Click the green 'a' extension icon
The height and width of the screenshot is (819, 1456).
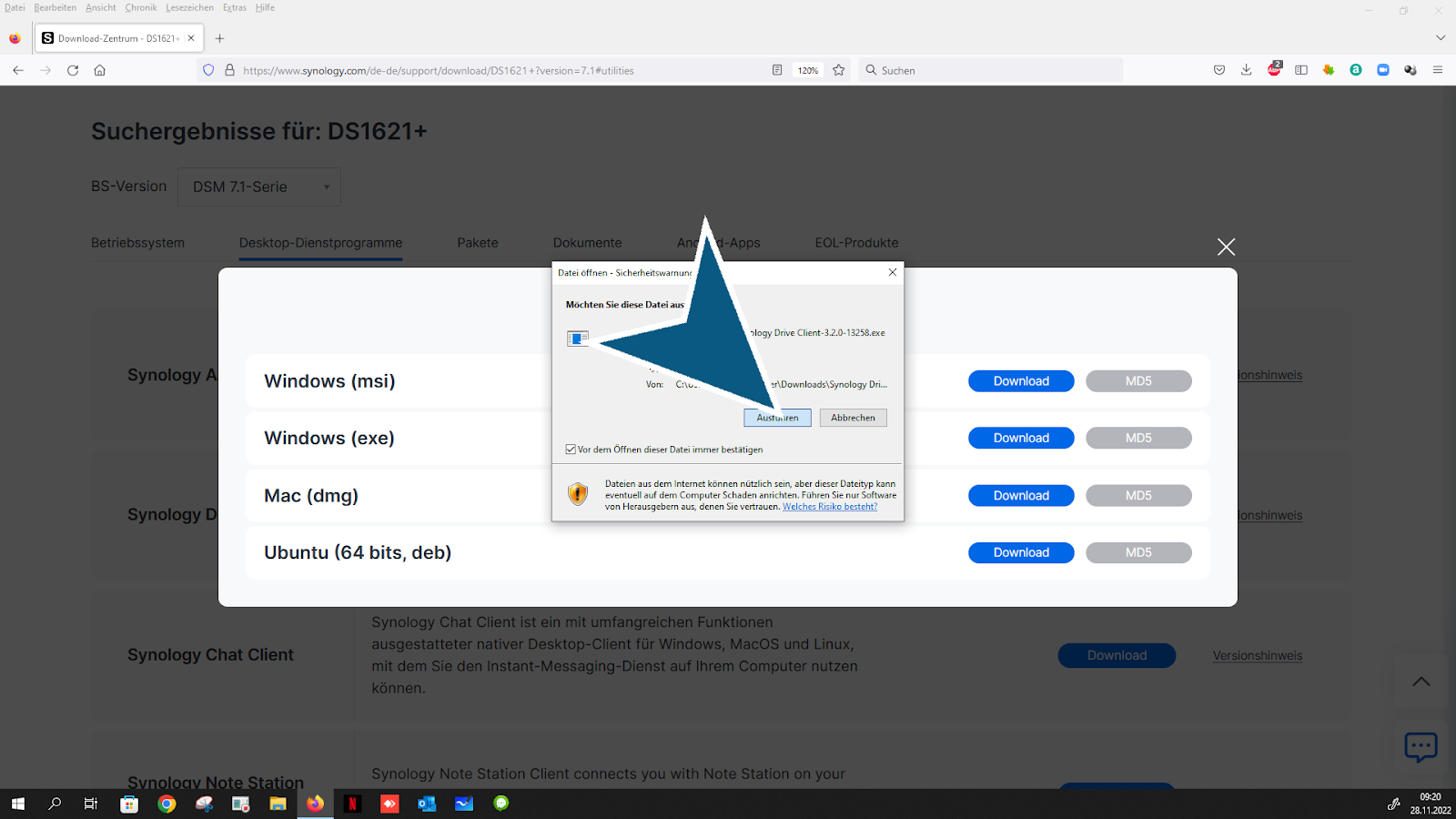(1356, 70)
